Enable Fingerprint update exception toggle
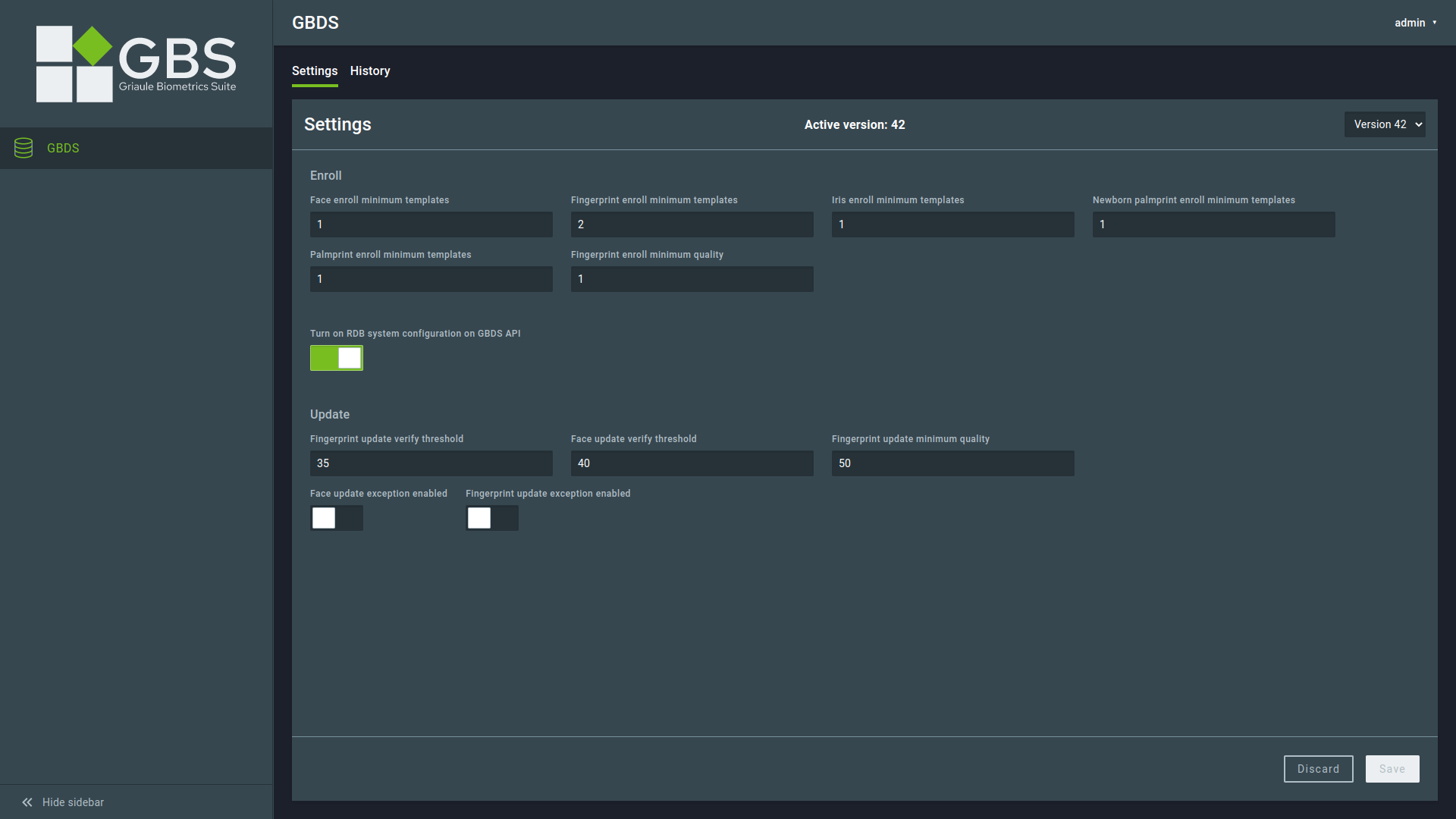This screenshot has width=1456, height=819. pyautogui.click(x=492, y=518)
